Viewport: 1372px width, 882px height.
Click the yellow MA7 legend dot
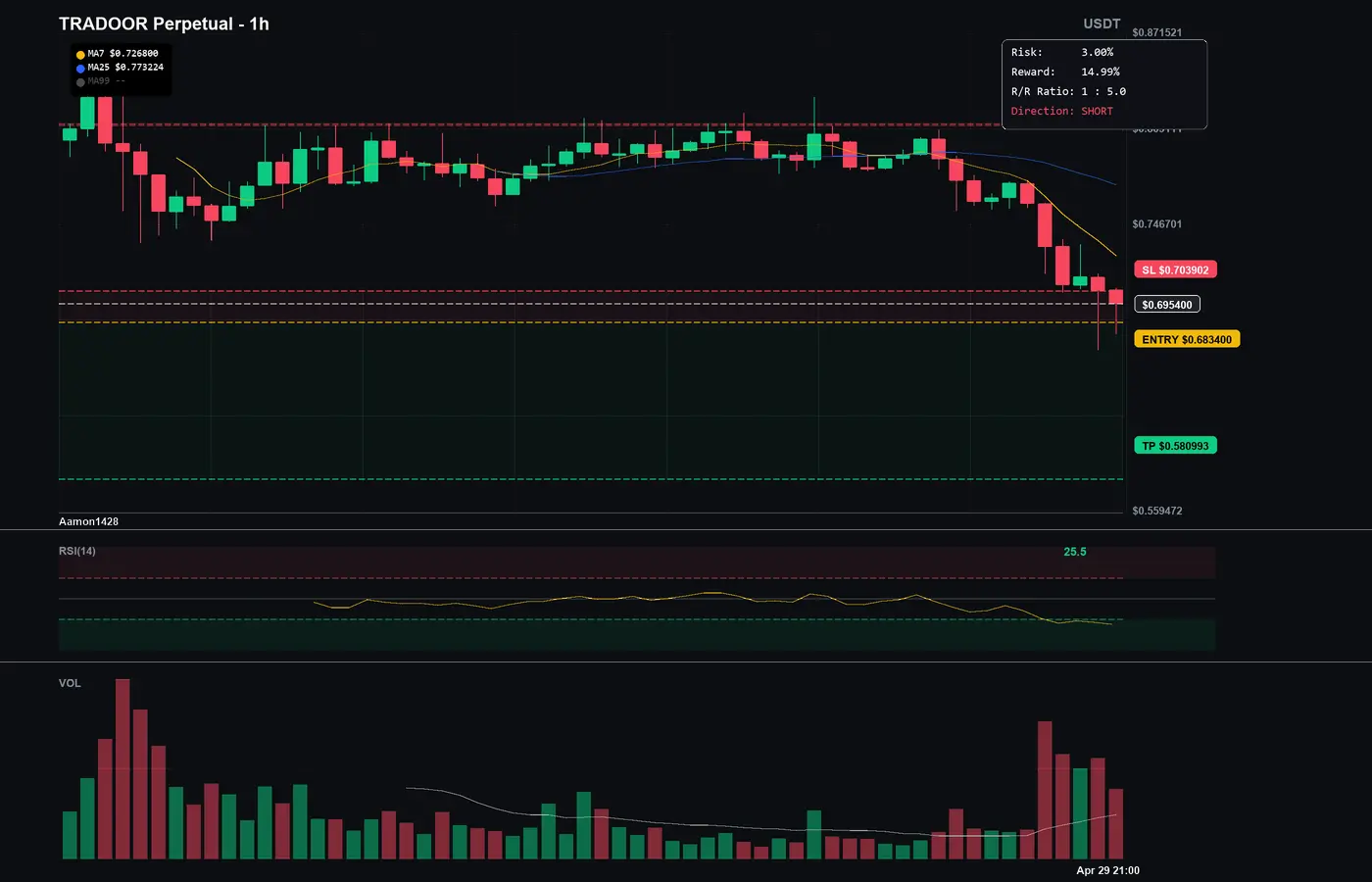(x=80, y=55)
